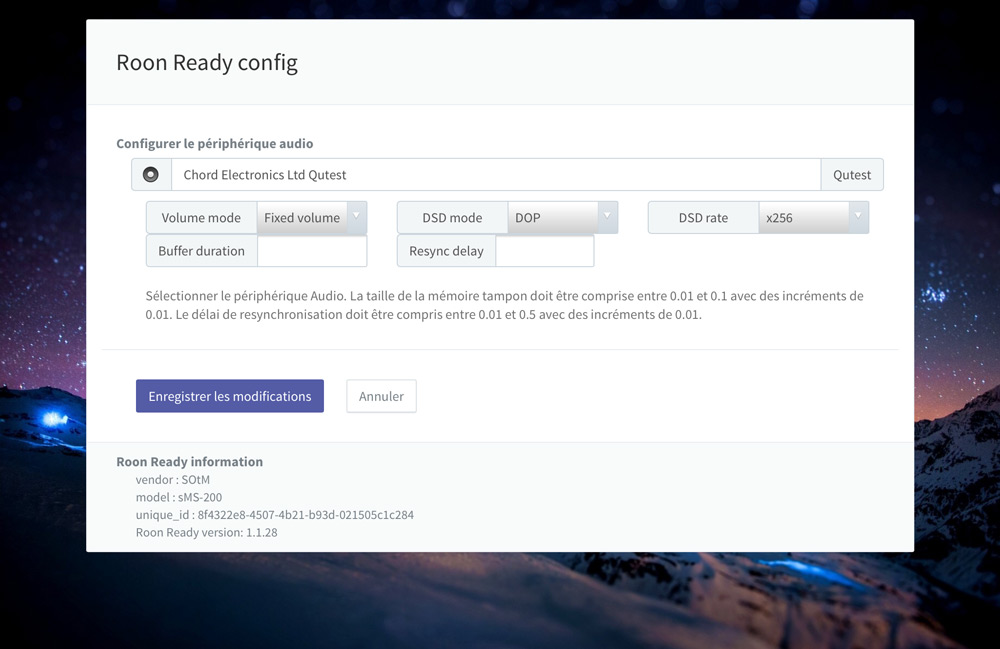Screen dimensions: 1000x649
Task: Click the help text about mémoire tampon
Action: click(x=504, y=305)
